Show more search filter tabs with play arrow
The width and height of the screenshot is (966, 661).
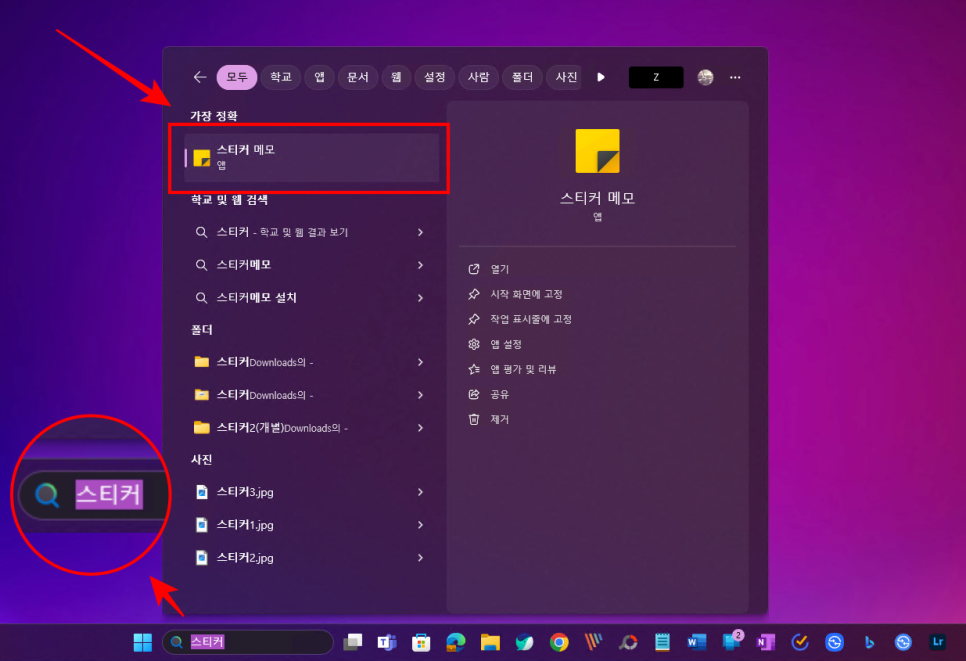601,77
